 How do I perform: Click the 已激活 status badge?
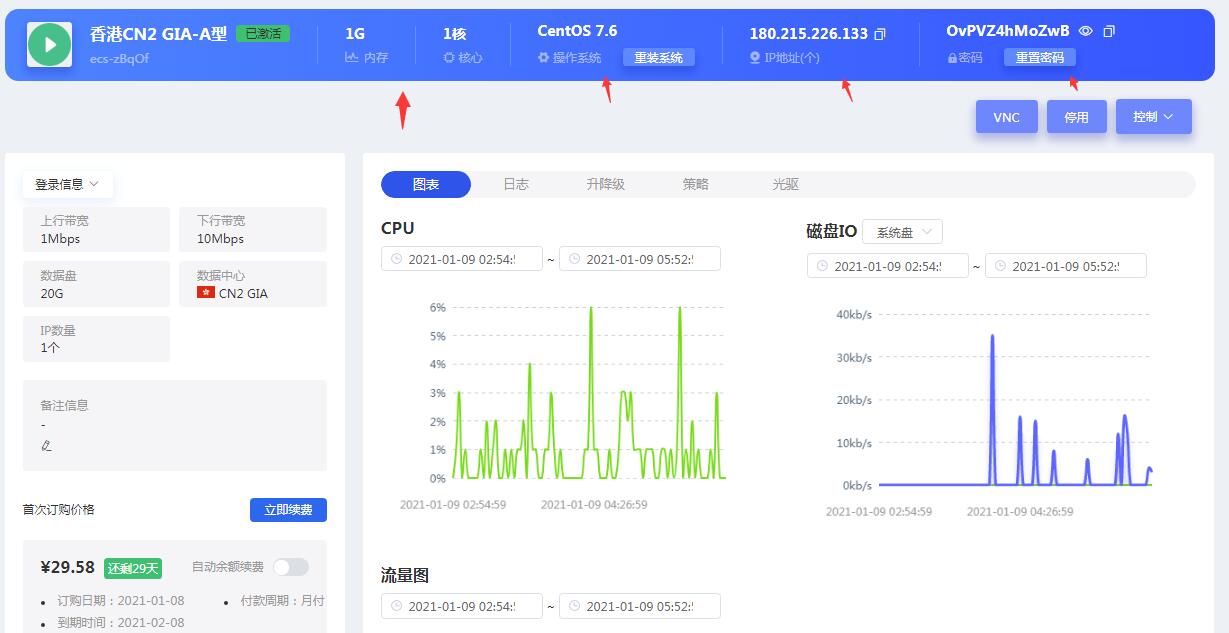(263, 33)
